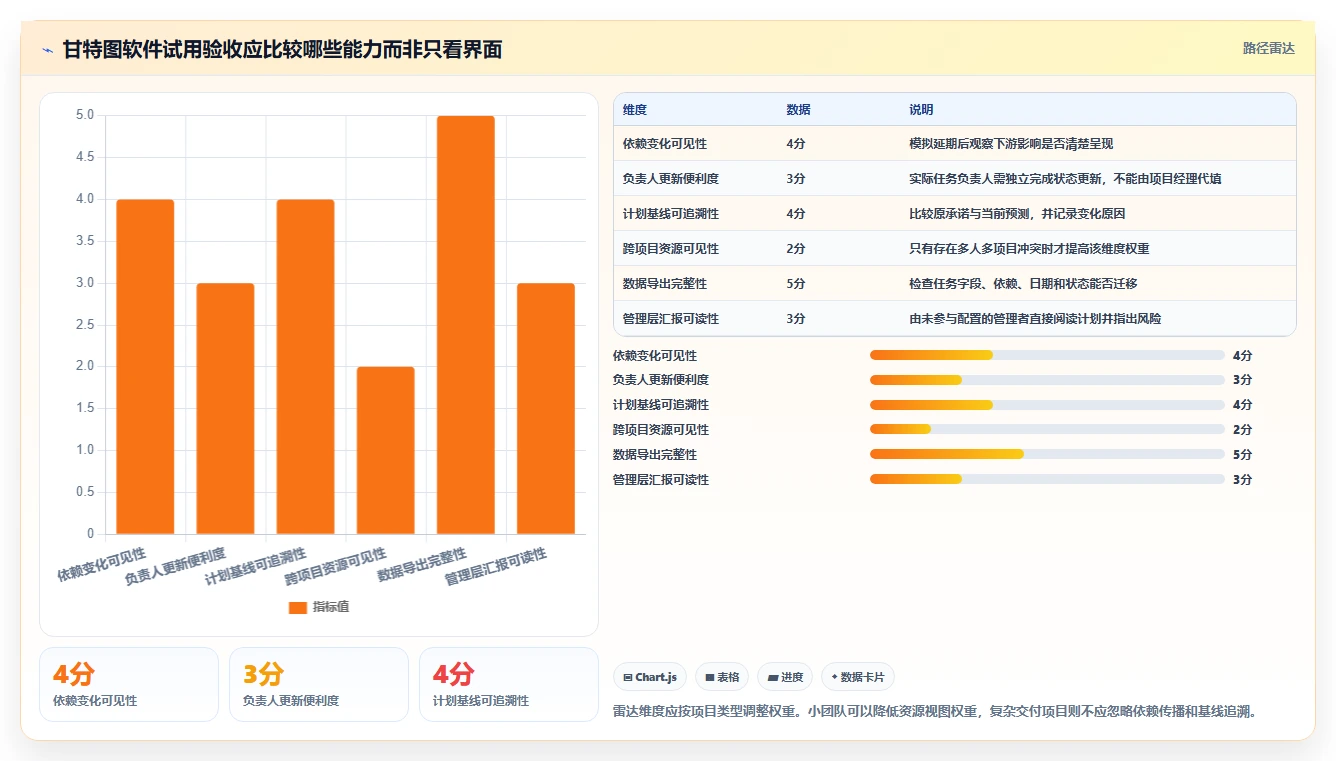Click the 数据导出完整性 x-axis label

point(422,565)
